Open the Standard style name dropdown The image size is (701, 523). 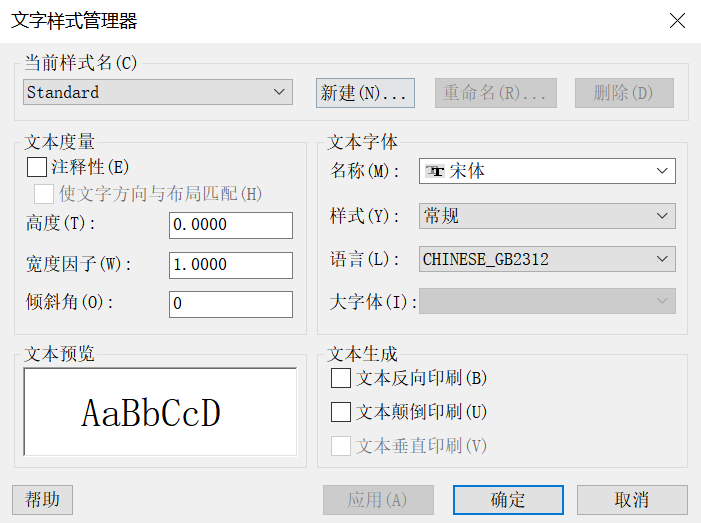click(158, 92)
